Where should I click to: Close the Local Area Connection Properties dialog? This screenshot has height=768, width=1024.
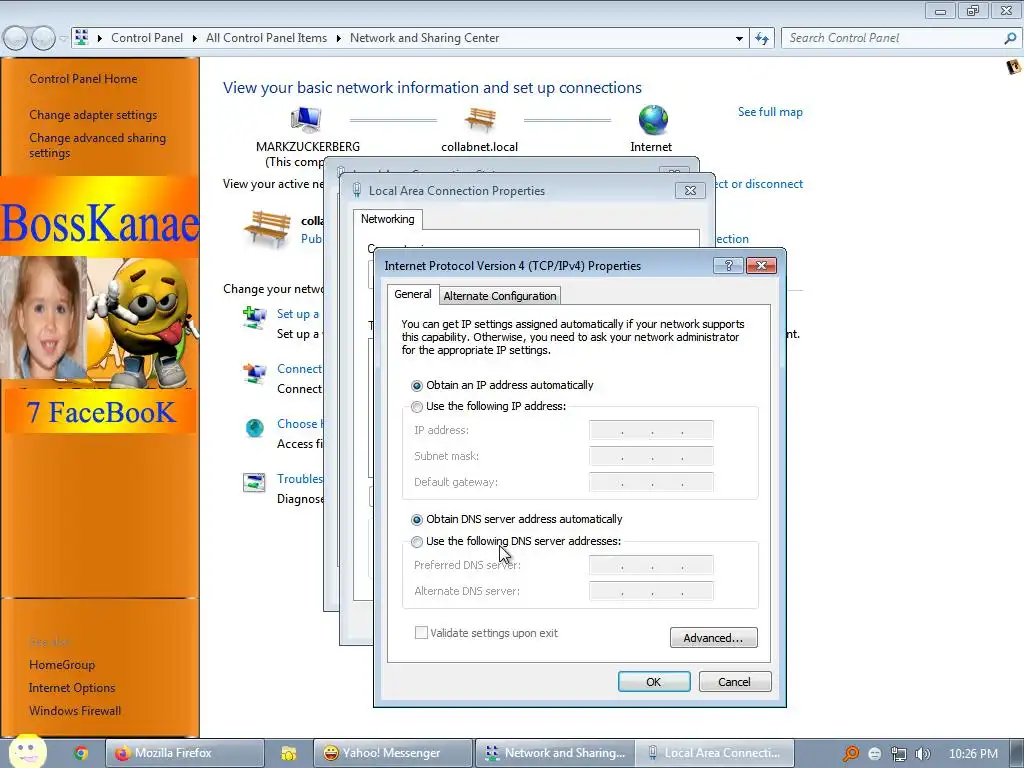click(x=690, y=191)
